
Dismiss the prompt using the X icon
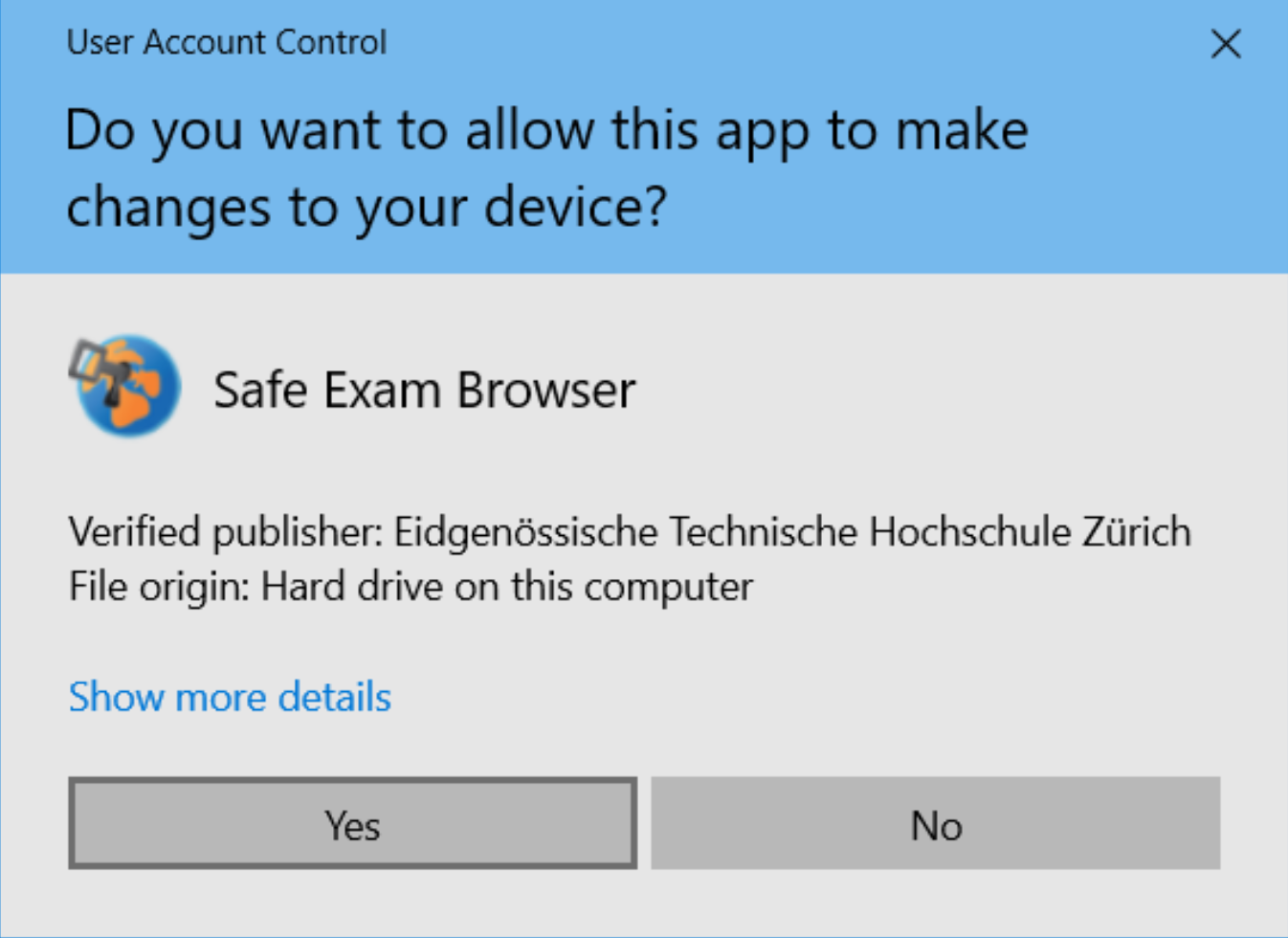click(1225, 44)
